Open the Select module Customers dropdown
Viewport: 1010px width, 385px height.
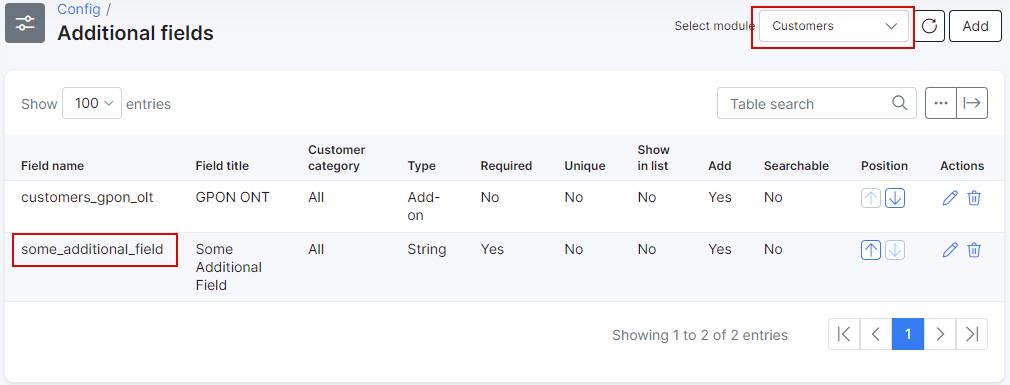pos(834,26)
